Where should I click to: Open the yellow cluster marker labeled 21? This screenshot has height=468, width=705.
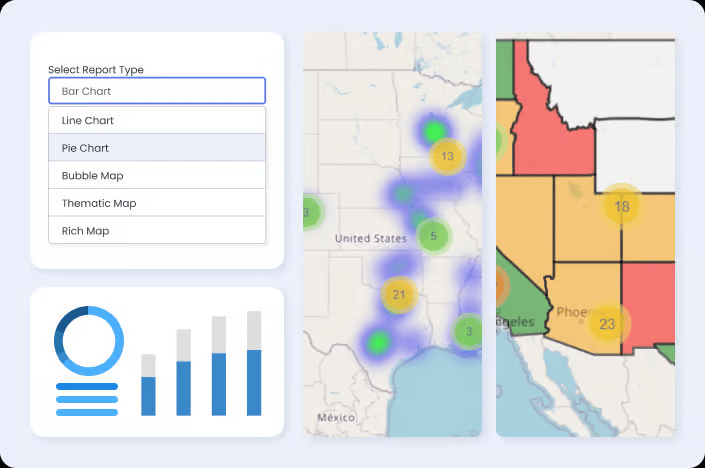[399, 294]
